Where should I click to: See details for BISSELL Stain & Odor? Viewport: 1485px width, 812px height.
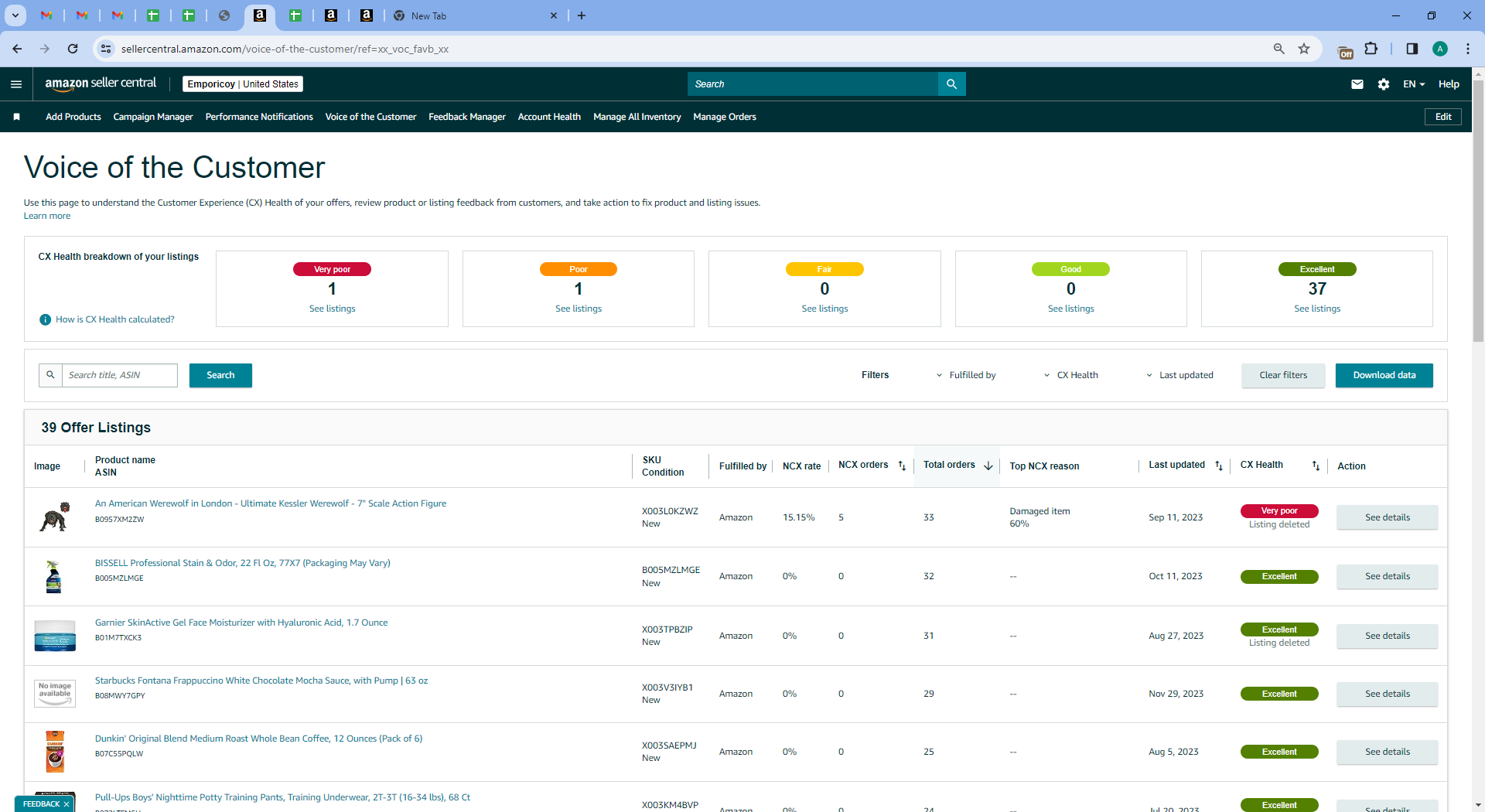click(1387, 576)
